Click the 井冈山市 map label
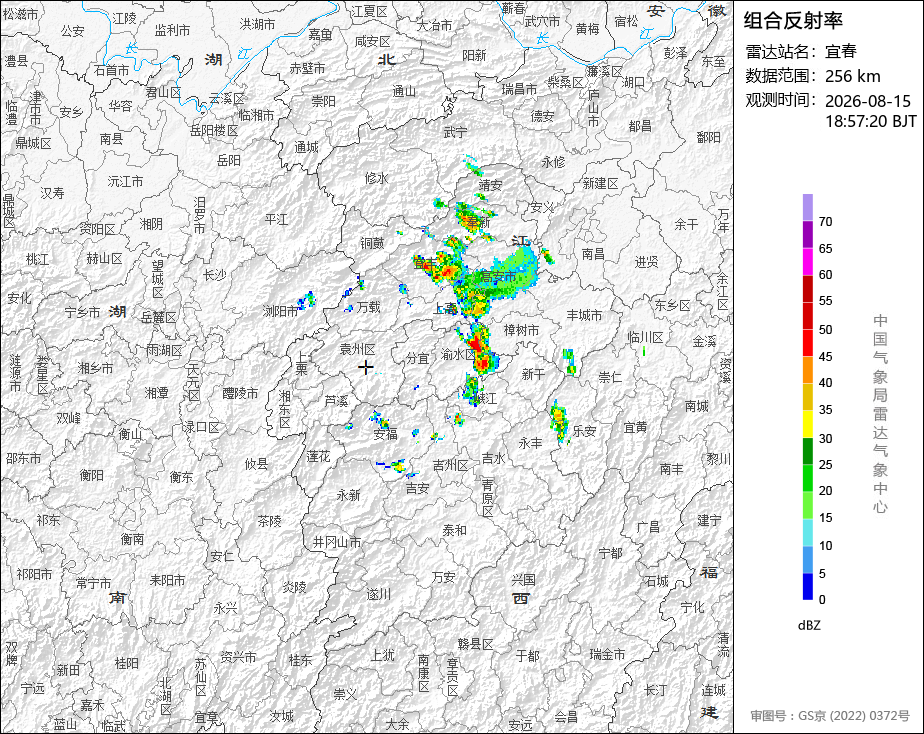This screenshot has height=734, width=924. click(x=336, y=542)
